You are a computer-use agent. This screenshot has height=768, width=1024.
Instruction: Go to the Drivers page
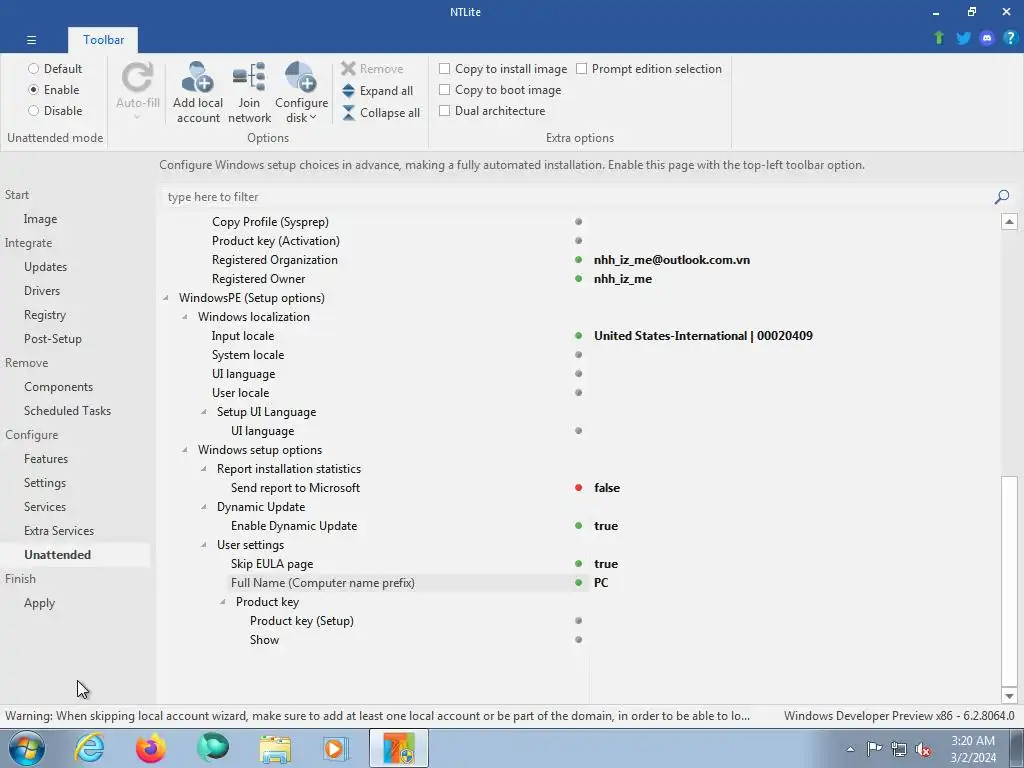pos(42,291)
